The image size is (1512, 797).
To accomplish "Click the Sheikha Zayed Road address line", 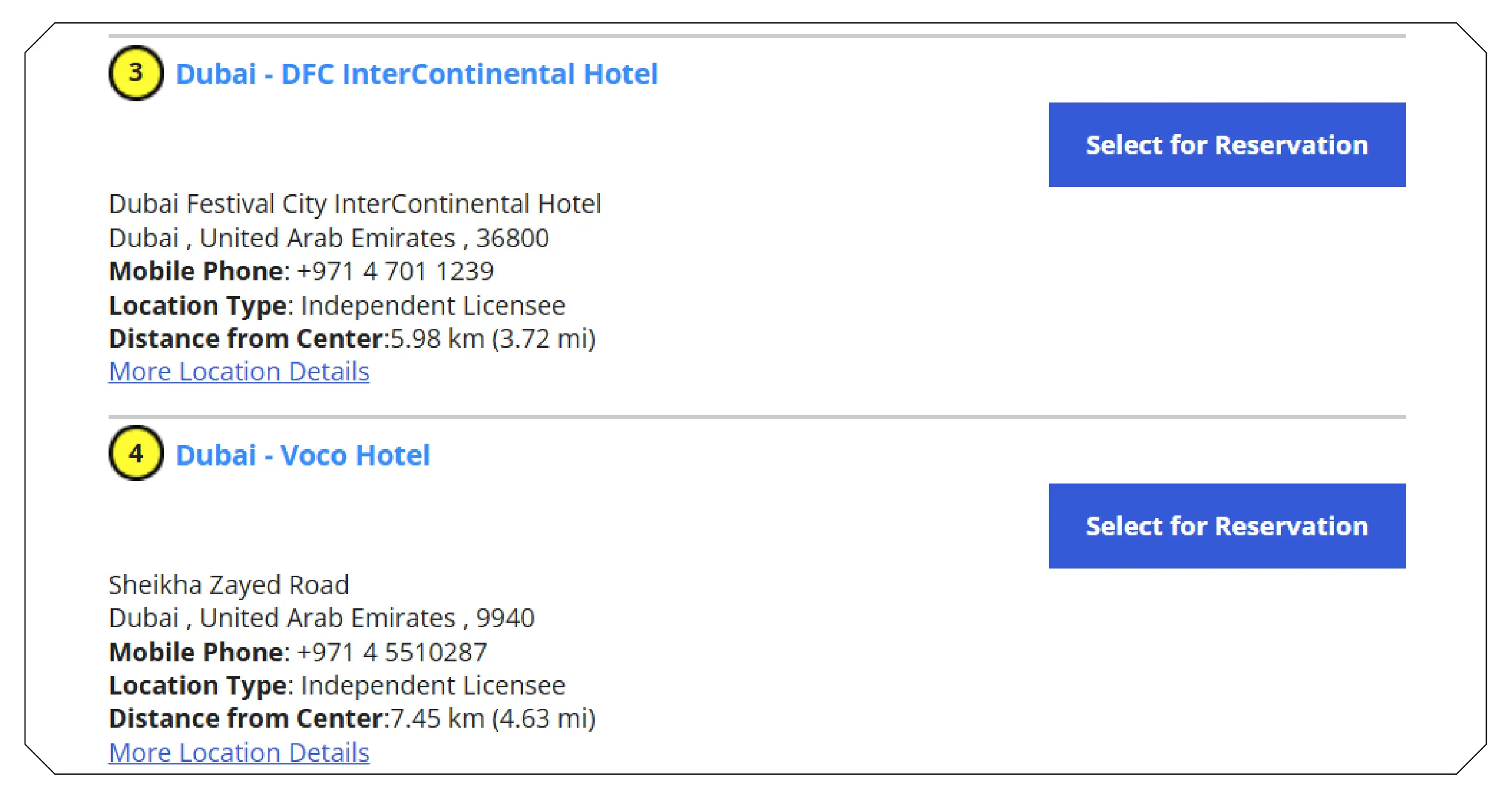I will [x=229, y=585].
